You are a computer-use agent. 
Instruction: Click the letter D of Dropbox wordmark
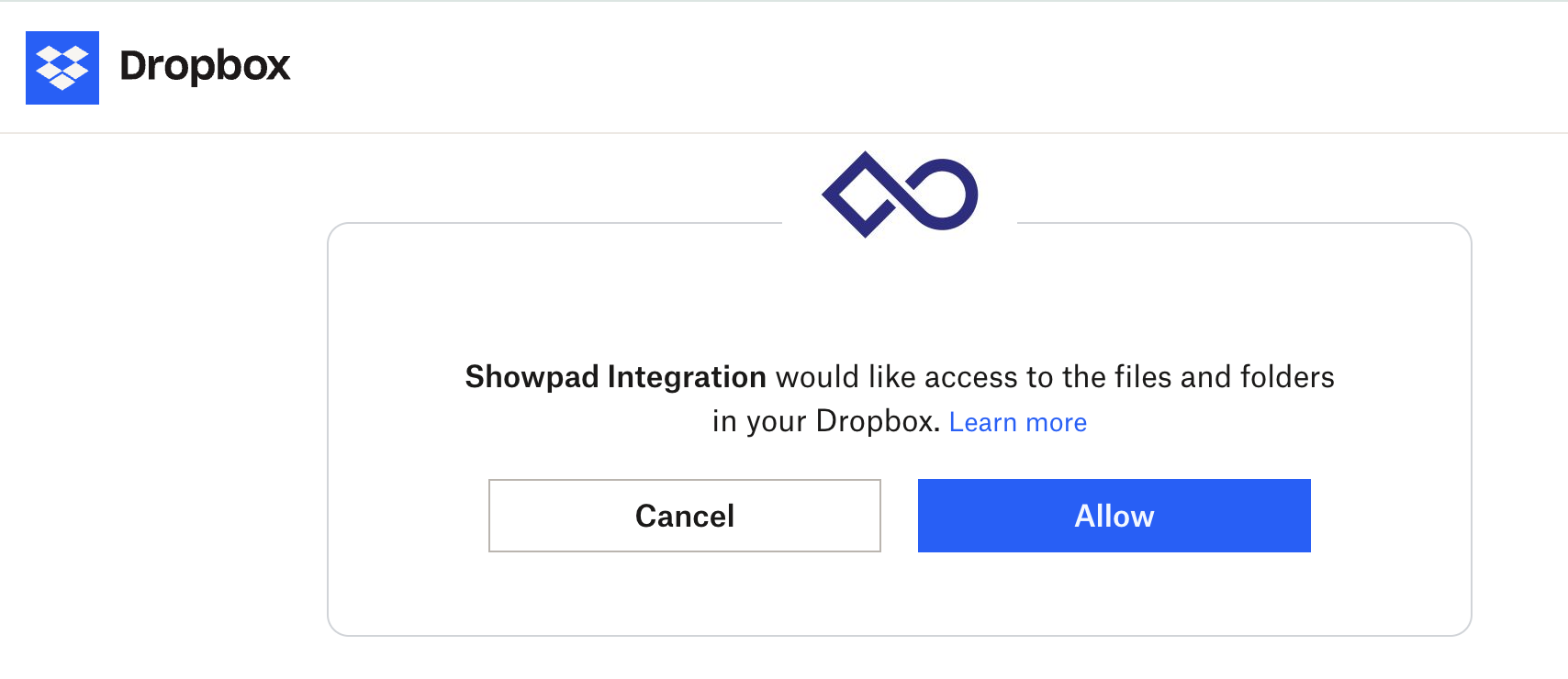[x=134, y=65]
